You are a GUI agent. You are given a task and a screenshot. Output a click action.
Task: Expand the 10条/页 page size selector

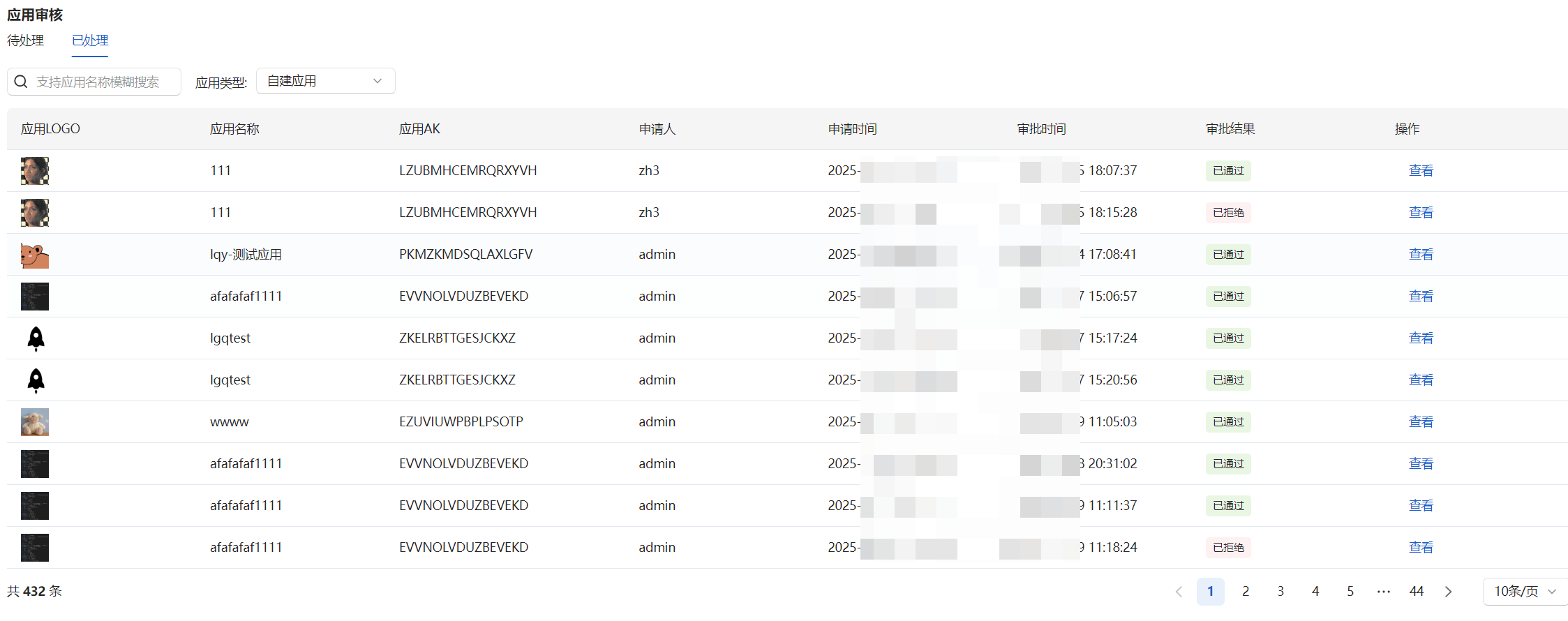point(1524,592)
